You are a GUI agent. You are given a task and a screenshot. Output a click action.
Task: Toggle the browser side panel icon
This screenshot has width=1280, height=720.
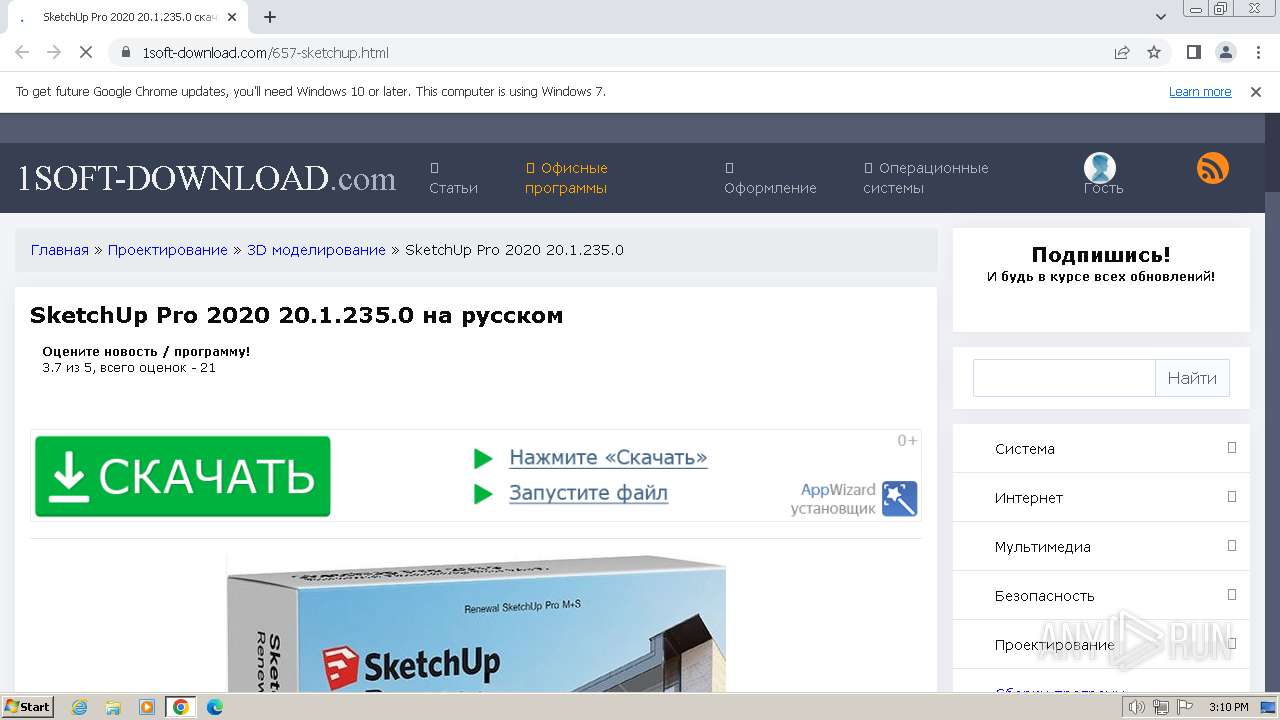click(x=1194, y=53)
